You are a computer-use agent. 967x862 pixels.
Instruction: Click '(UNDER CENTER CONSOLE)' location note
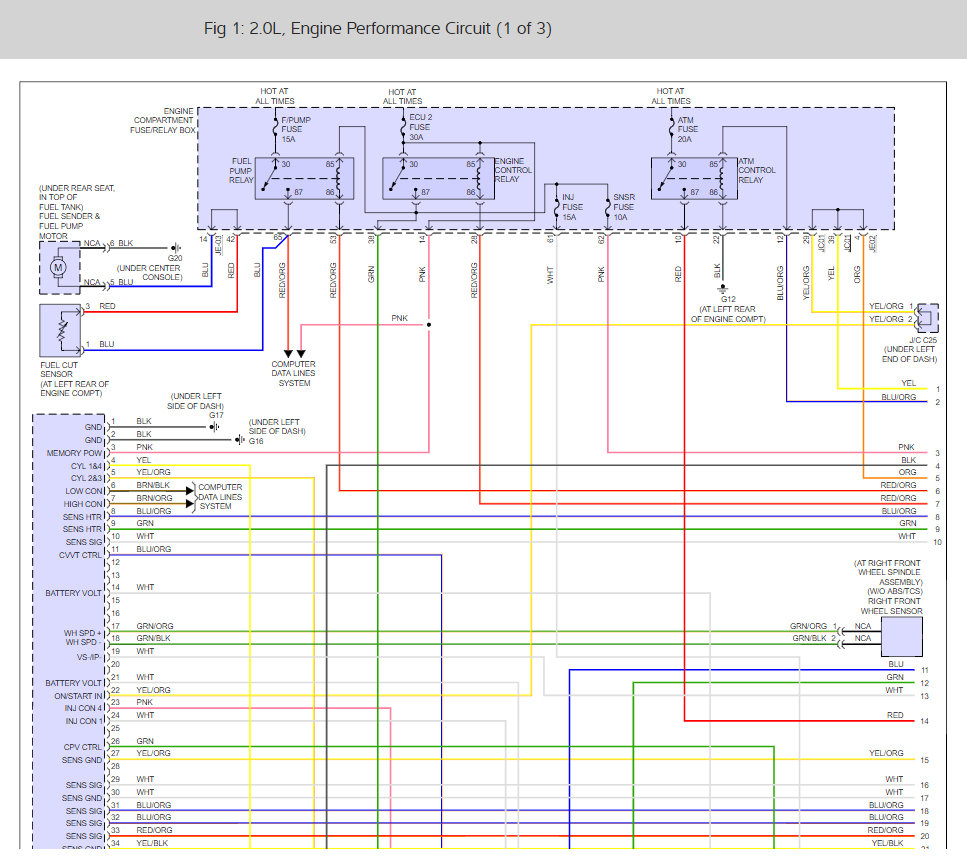149,273
